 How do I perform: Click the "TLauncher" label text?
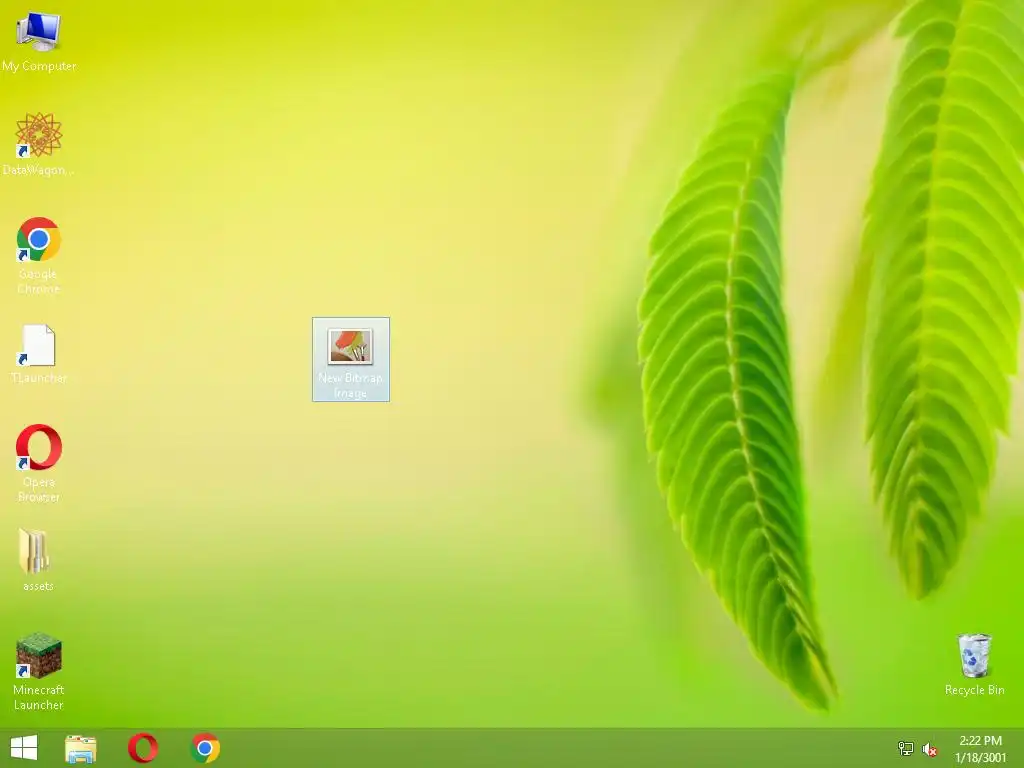point(39,378)
